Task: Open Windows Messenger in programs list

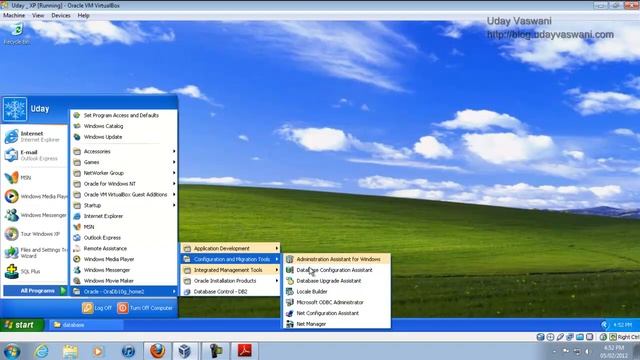Action: [124, 270]
